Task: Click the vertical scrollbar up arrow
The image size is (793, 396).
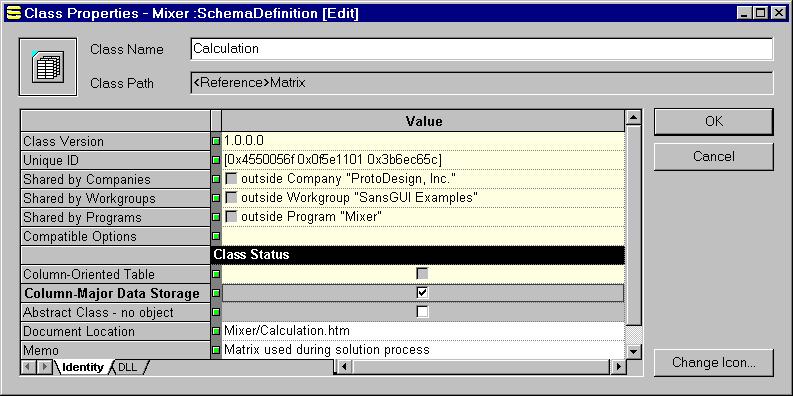Action: coord(634,118)
